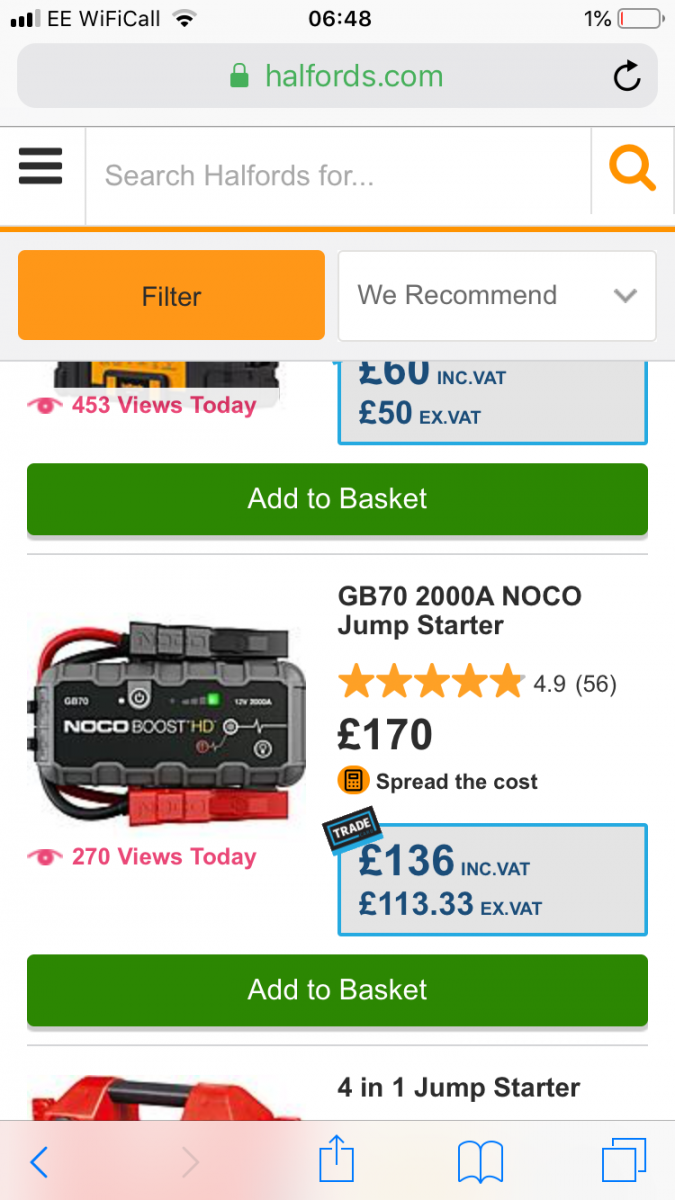Open the hamburger menu
675x1200 pixels.
[40, 166]
